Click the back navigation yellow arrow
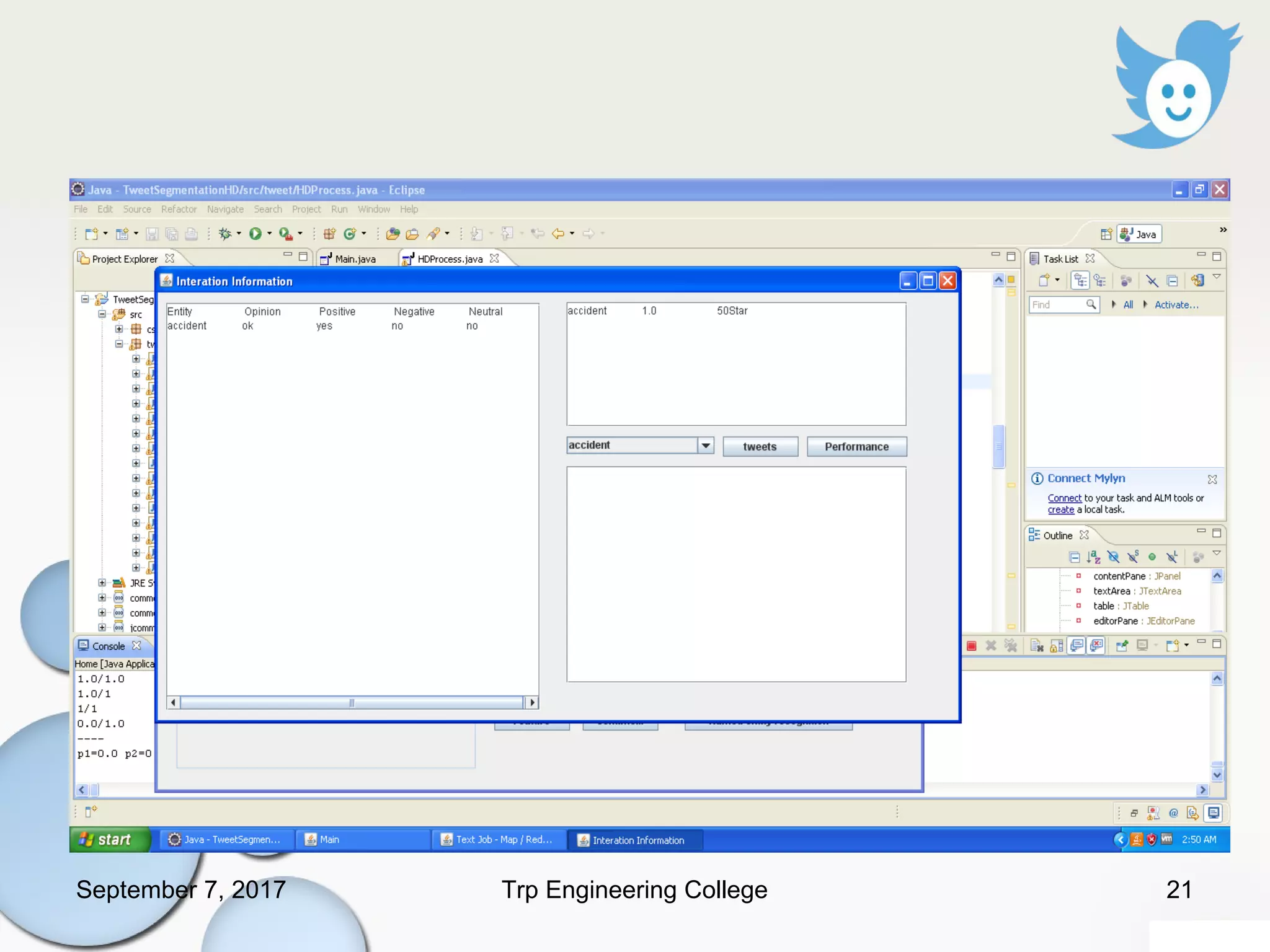Screen dimensions: 1270x952 pos(557,234)
